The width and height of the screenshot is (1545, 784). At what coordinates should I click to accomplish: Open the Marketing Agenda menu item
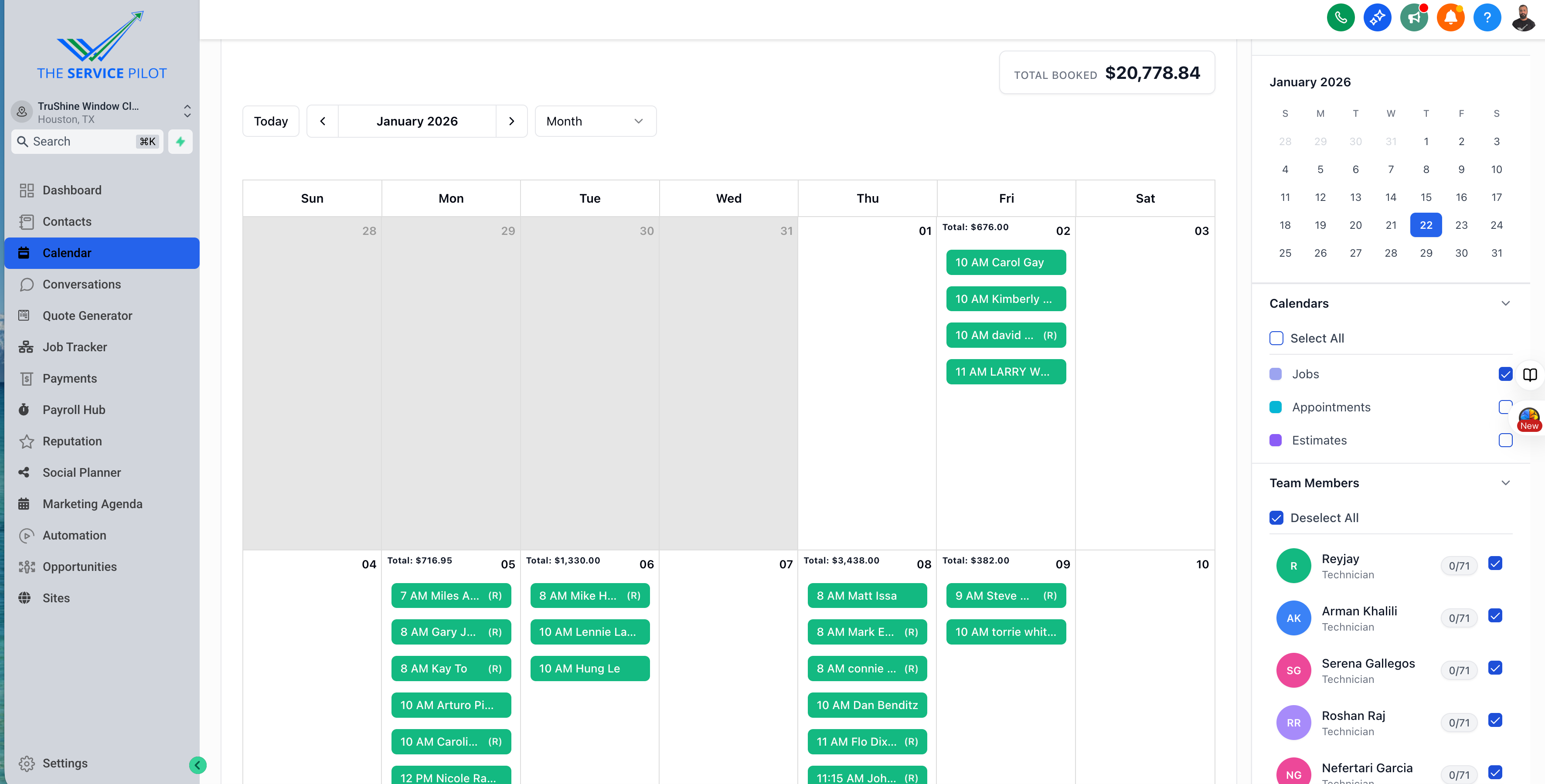tap(102, 504)
